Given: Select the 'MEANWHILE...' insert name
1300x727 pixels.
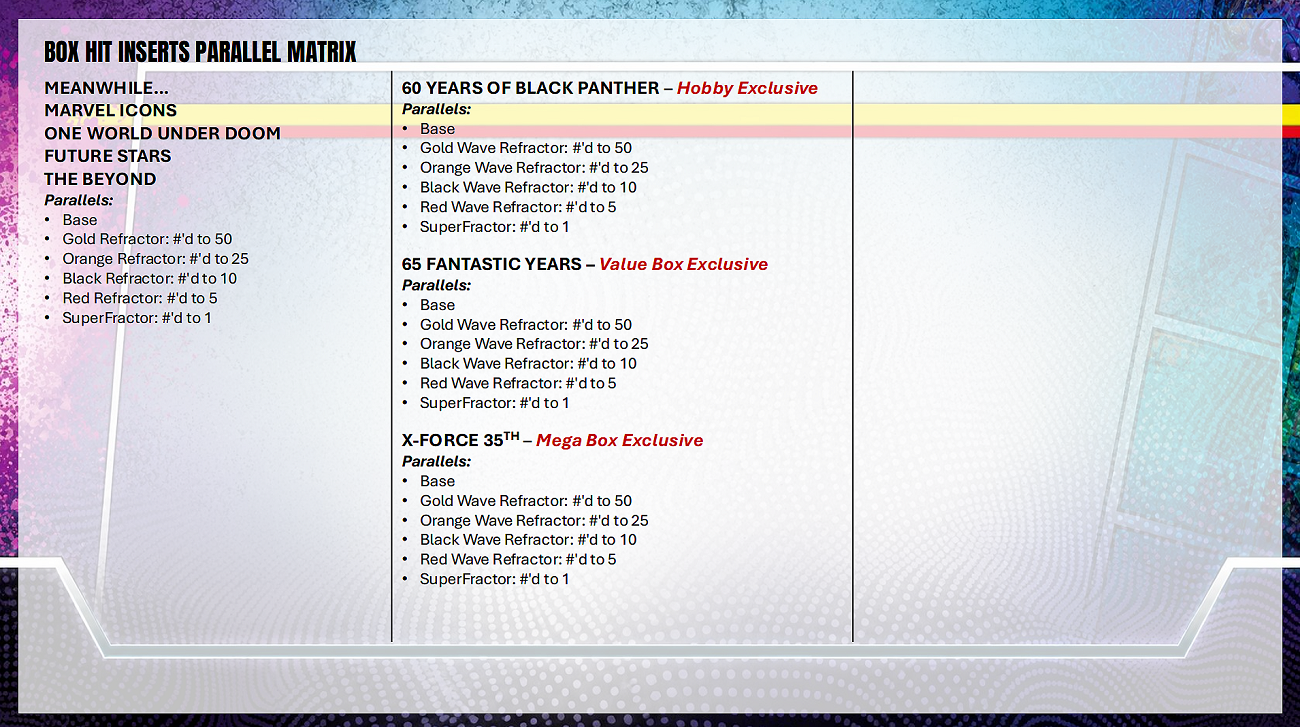Looking at the screenshot, I should point(106,88).
